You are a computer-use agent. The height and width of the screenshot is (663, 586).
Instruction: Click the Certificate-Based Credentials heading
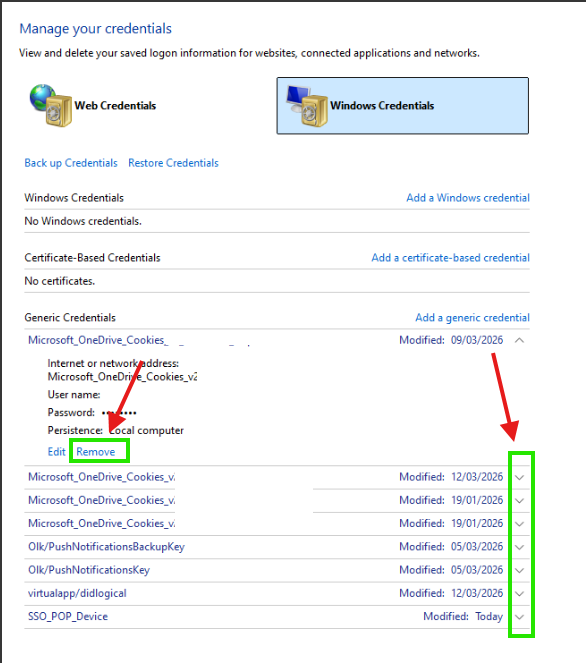pyautogui.click(x=92, y=258)
